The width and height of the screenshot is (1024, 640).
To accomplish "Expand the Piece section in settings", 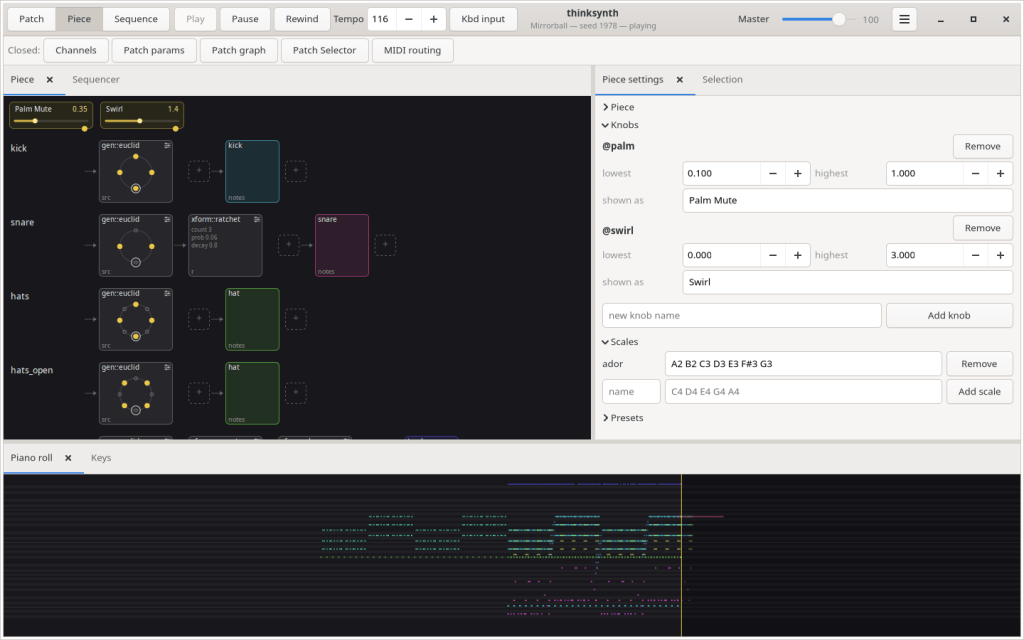I will (x=618, y=107).
